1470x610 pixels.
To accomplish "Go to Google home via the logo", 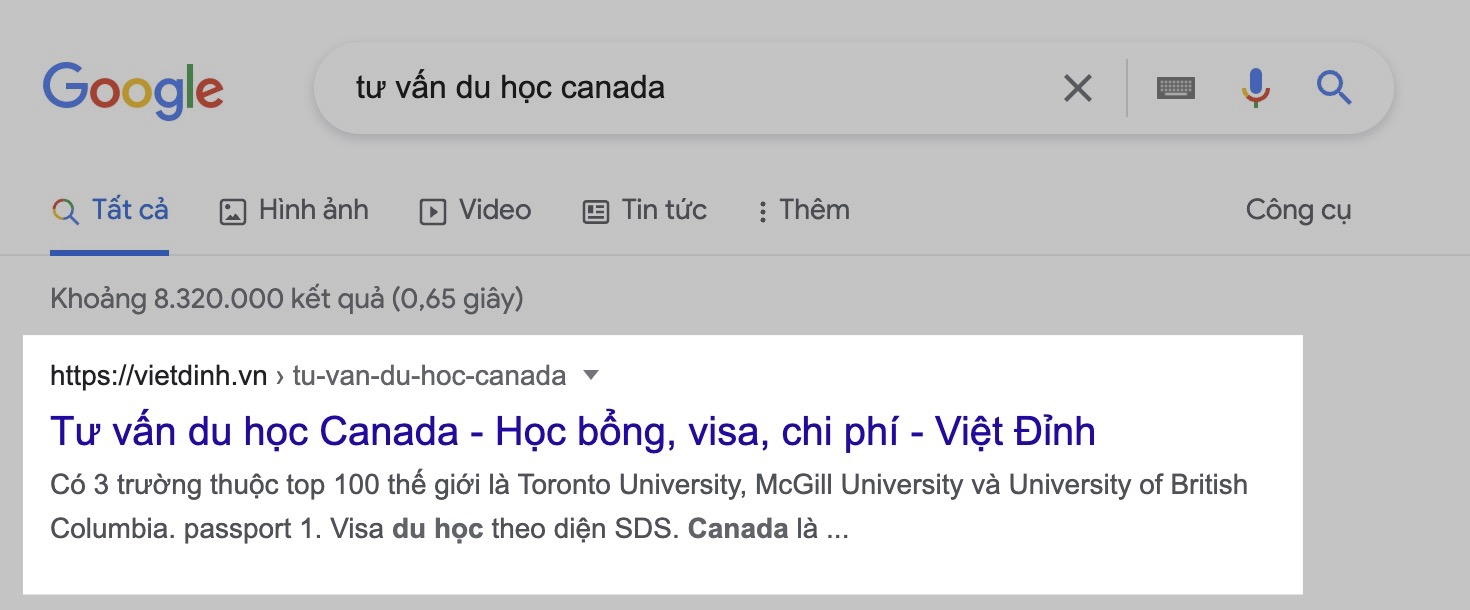I will [132, 91].
